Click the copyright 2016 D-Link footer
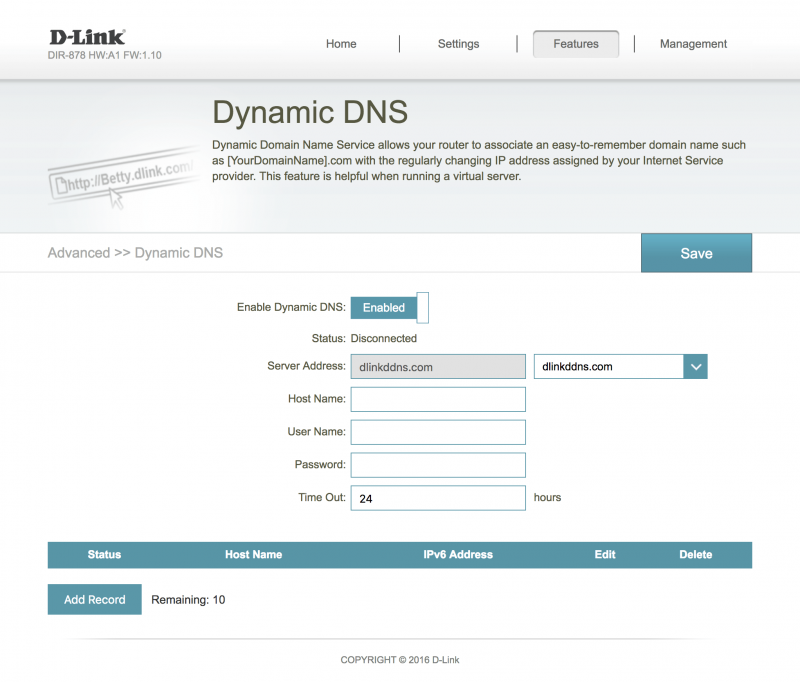The height and width of the screenshot is (682, 800). coord(400,660)
